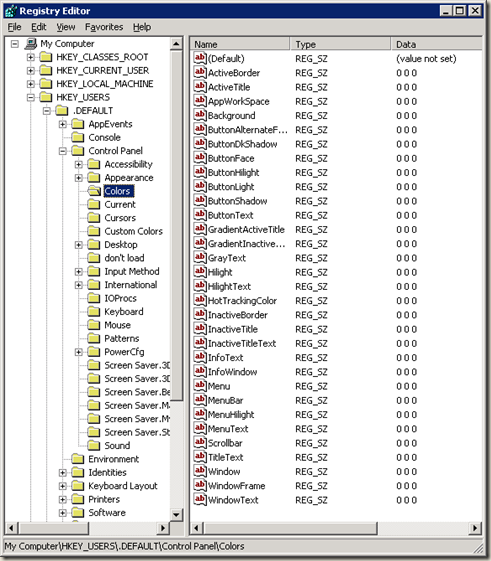Click the status bar registry path
The height and width of the screenshot is (561, 491).
tap(124, 546)
